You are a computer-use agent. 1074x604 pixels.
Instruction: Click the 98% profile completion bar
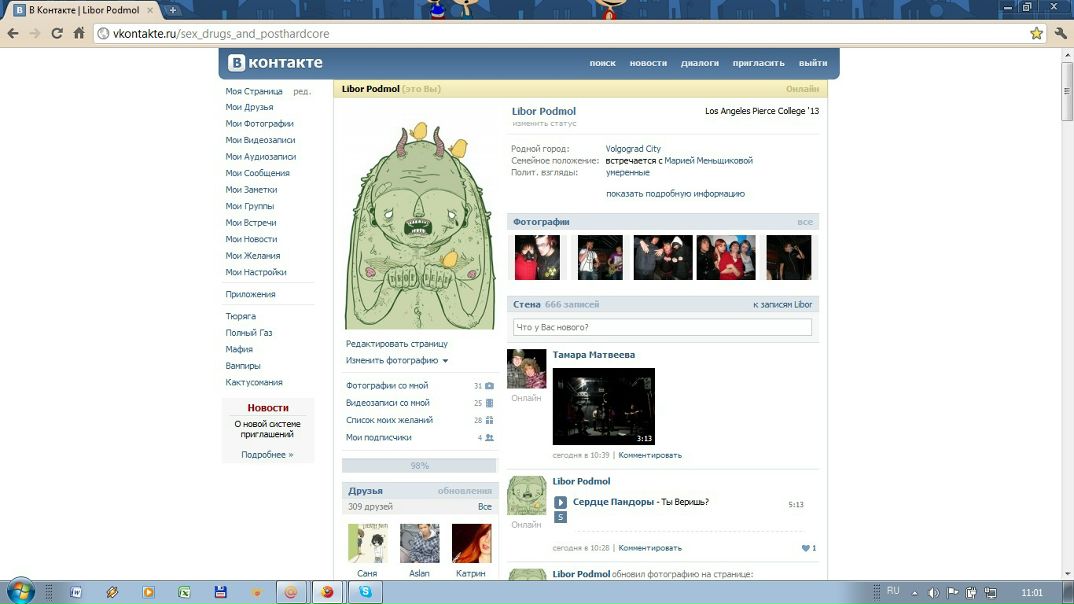pos(419,466)
